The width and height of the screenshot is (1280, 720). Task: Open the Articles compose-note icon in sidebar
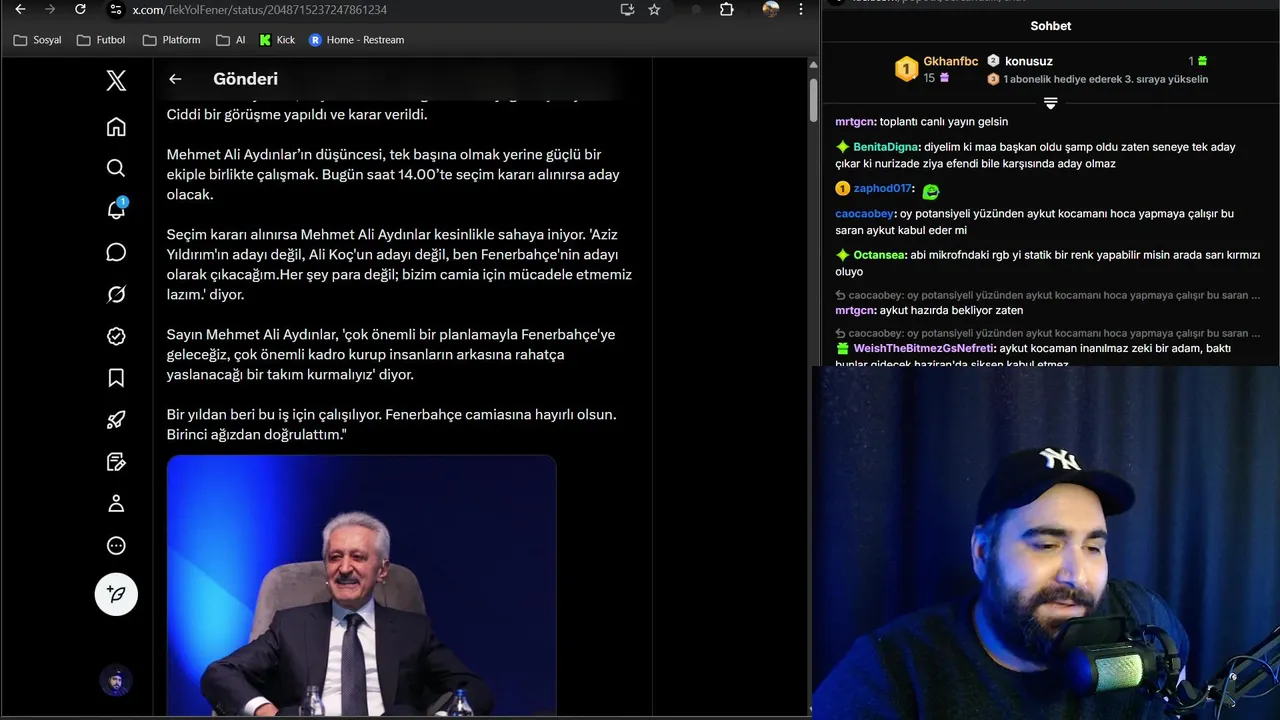click(116, 462)
